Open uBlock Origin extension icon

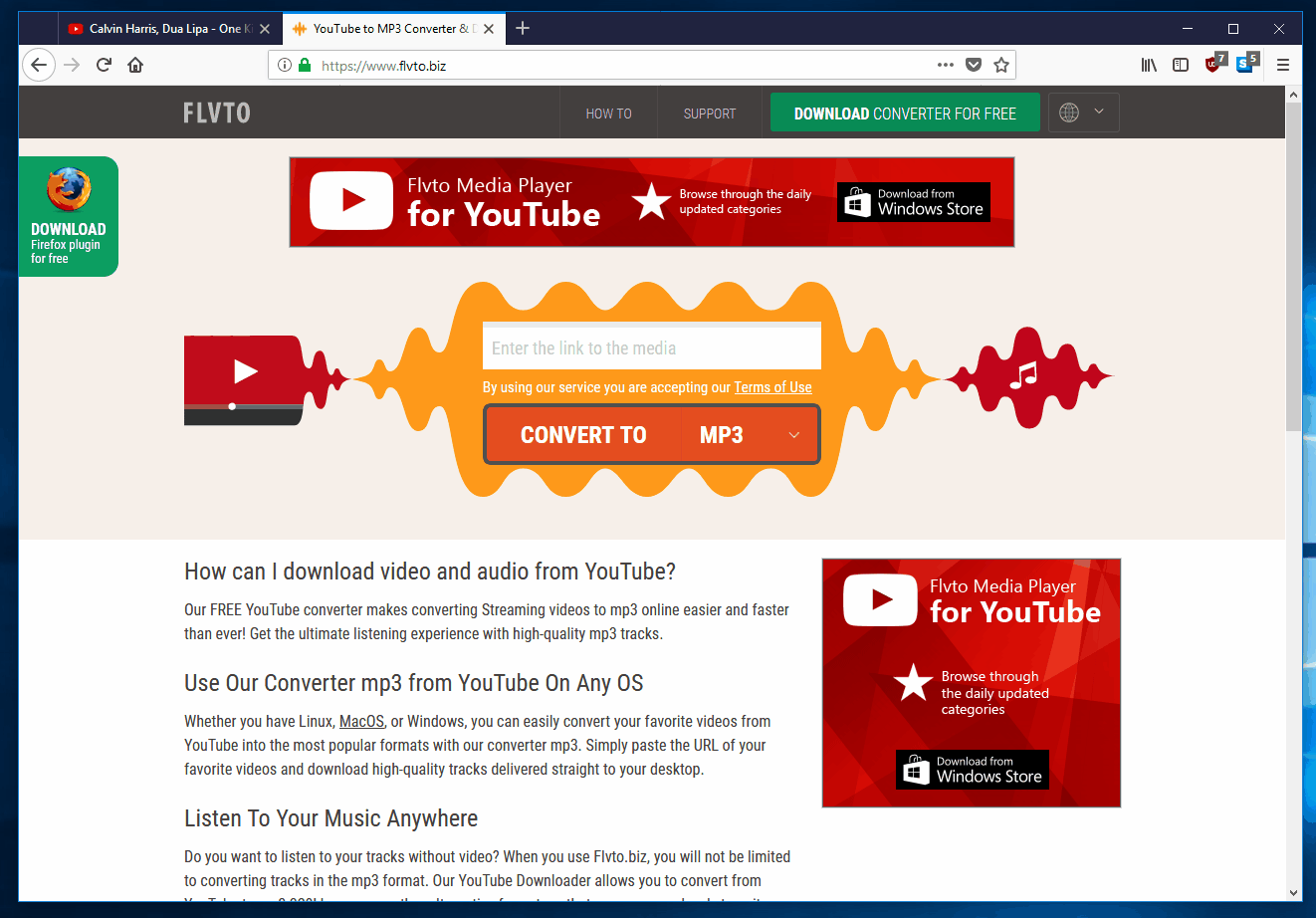[1214, 64]
